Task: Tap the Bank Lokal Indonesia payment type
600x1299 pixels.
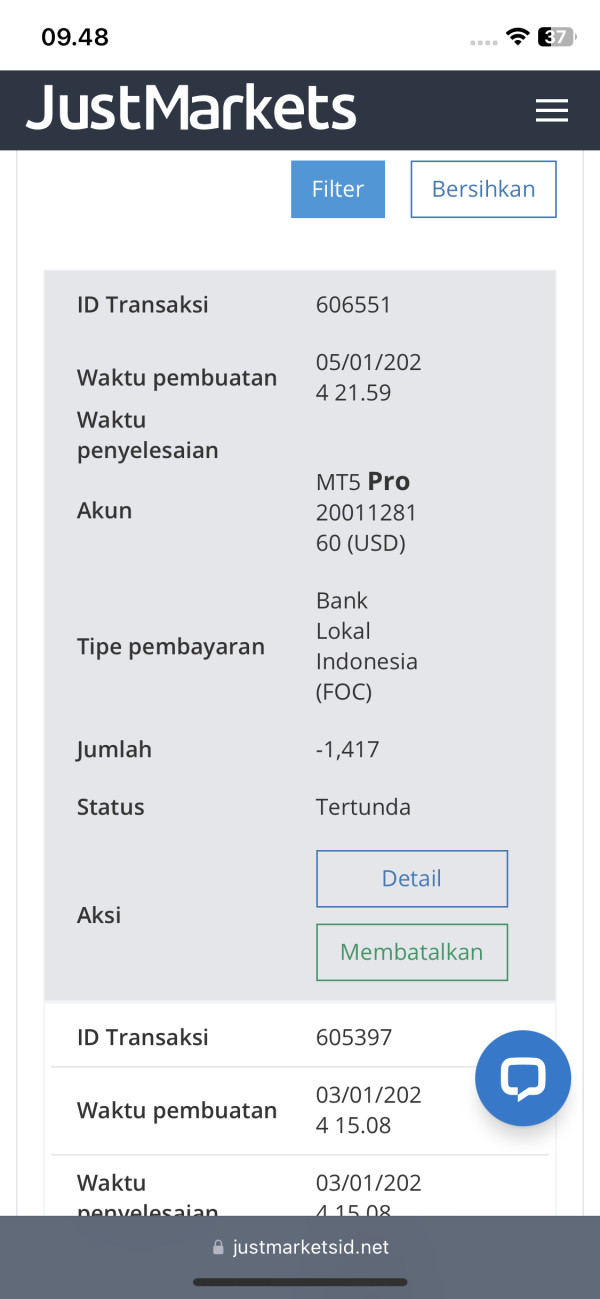Action: coord(366,646)
